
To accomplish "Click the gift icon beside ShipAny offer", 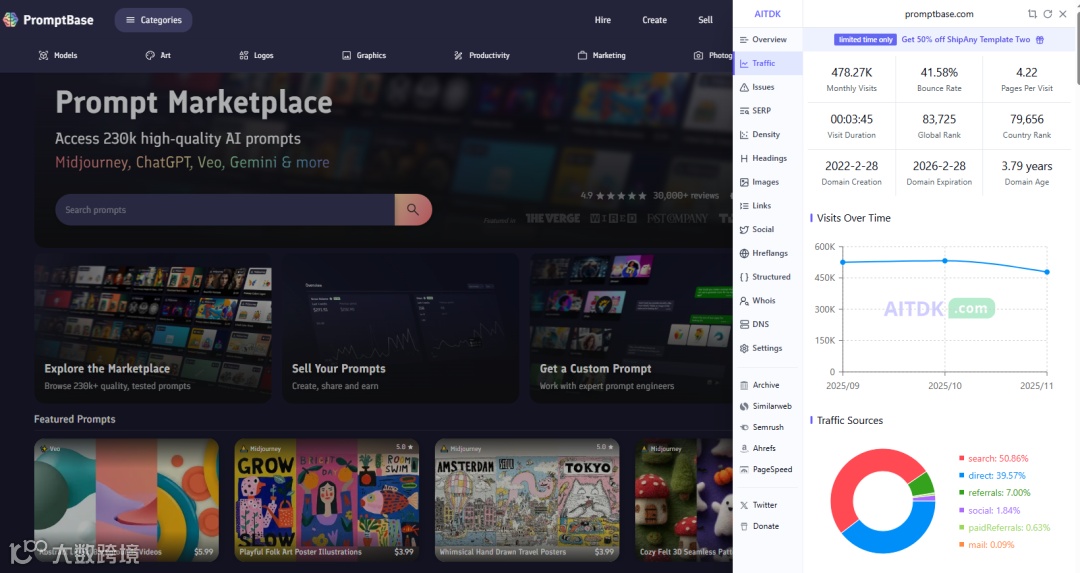I will (1040, 40).
